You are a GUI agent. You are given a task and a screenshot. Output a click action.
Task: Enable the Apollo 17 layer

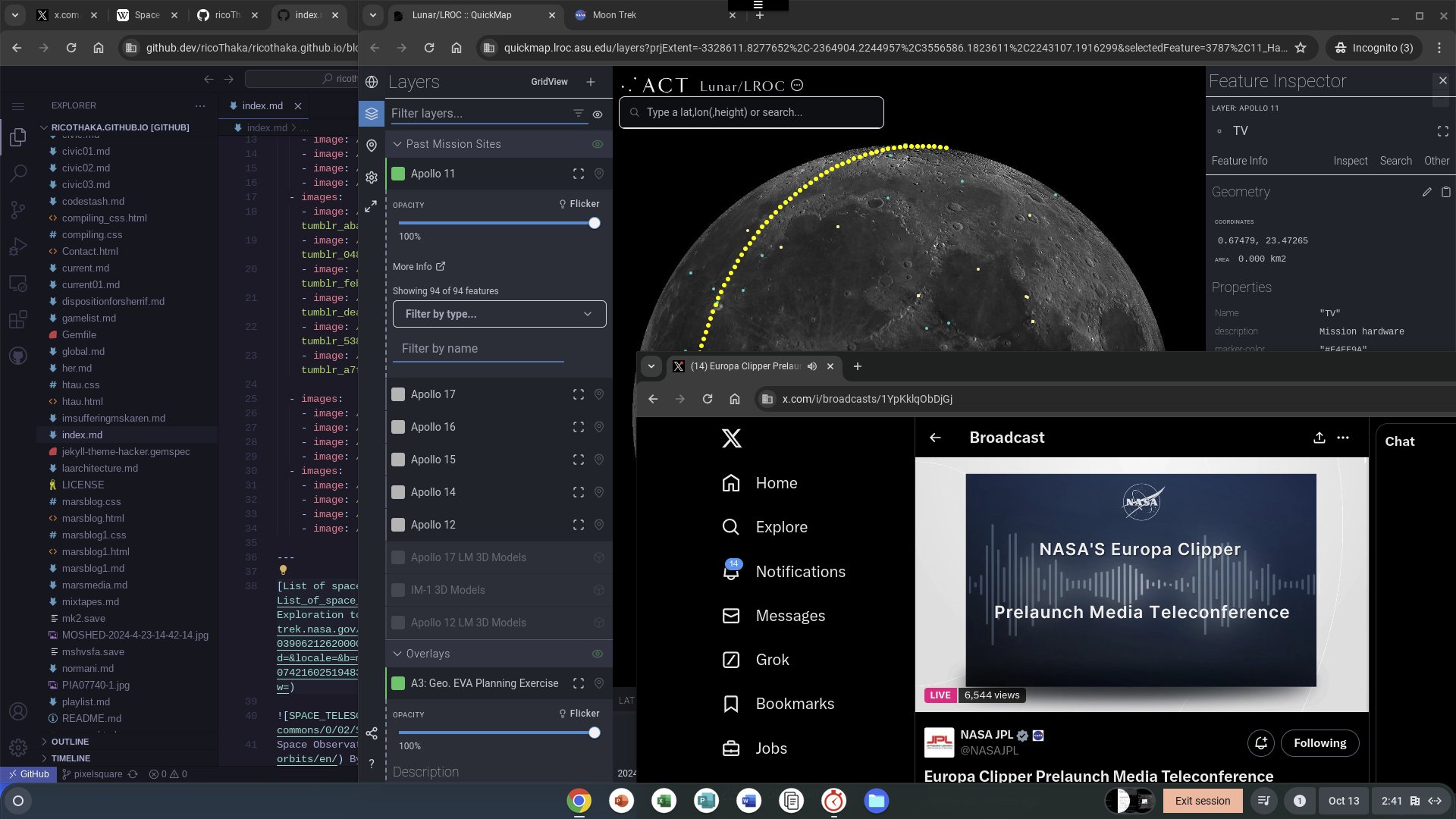[398, 394]
